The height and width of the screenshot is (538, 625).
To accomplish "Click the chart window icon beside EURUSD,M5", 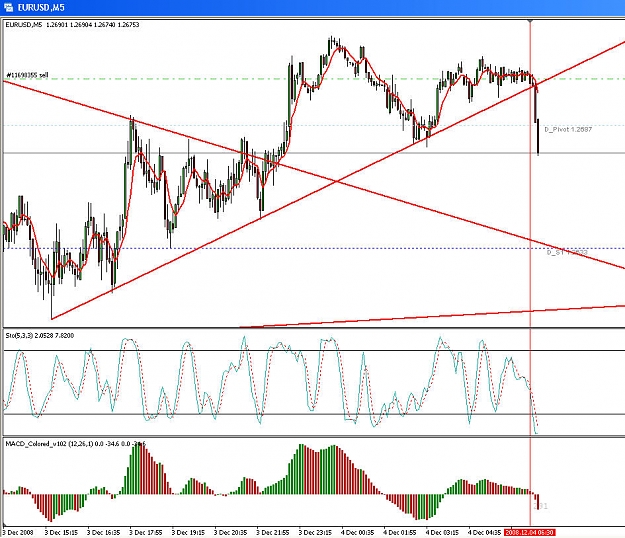I will 9,8.
